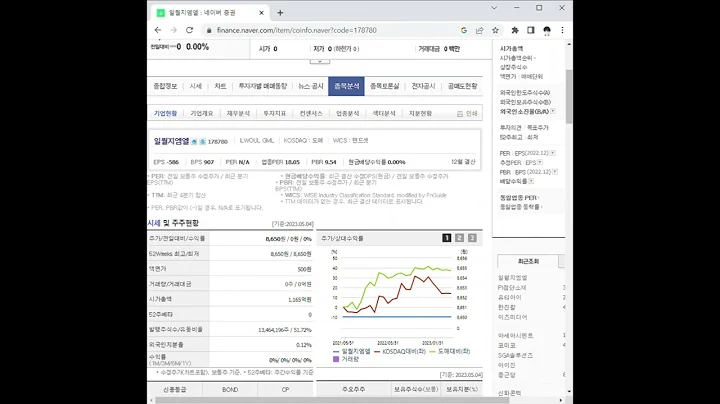Select the 투자지표 sub-tab

[275, 113]
